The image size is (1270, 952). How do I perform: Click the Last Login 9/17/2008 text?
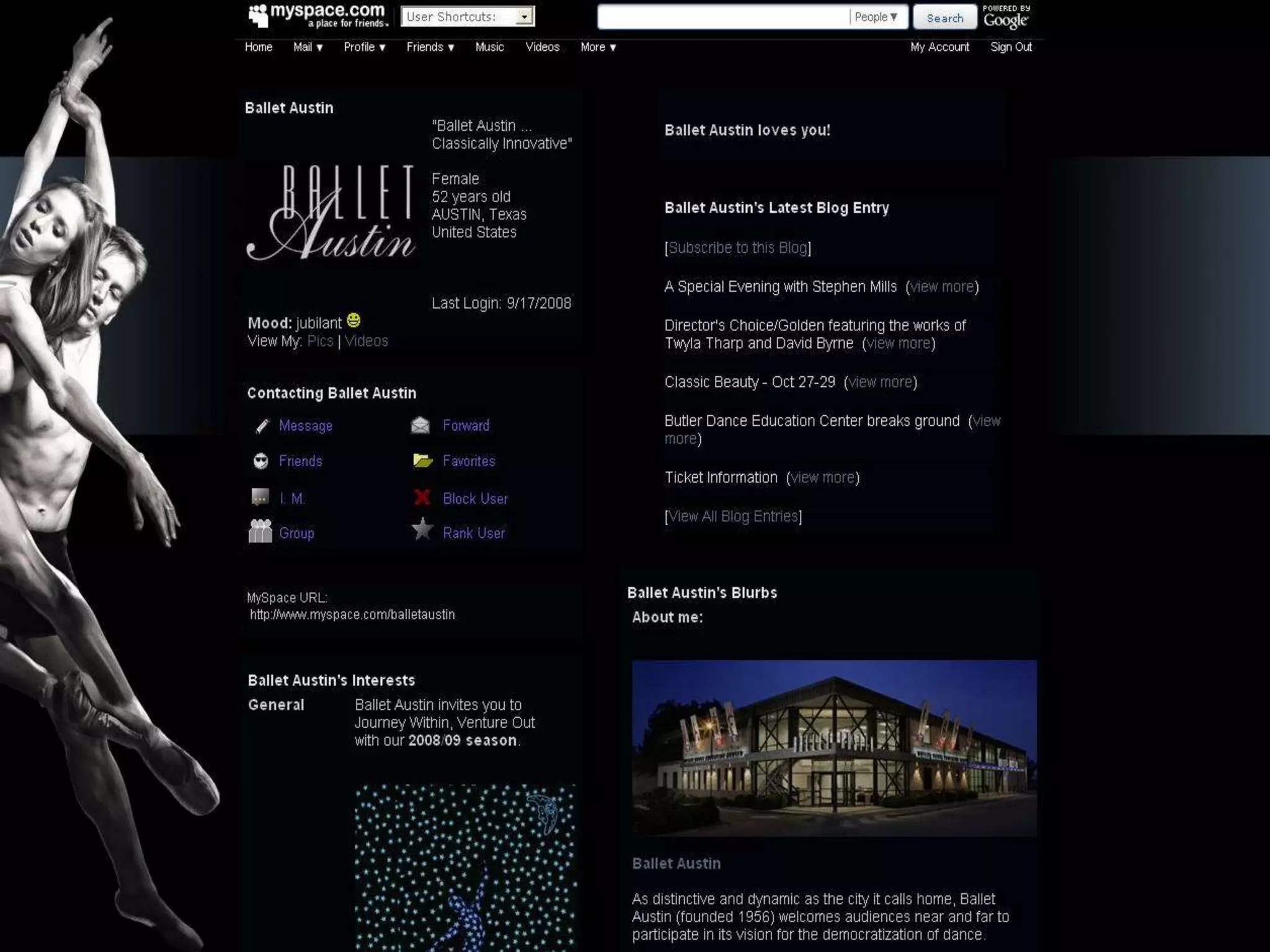tap(501, 303)
